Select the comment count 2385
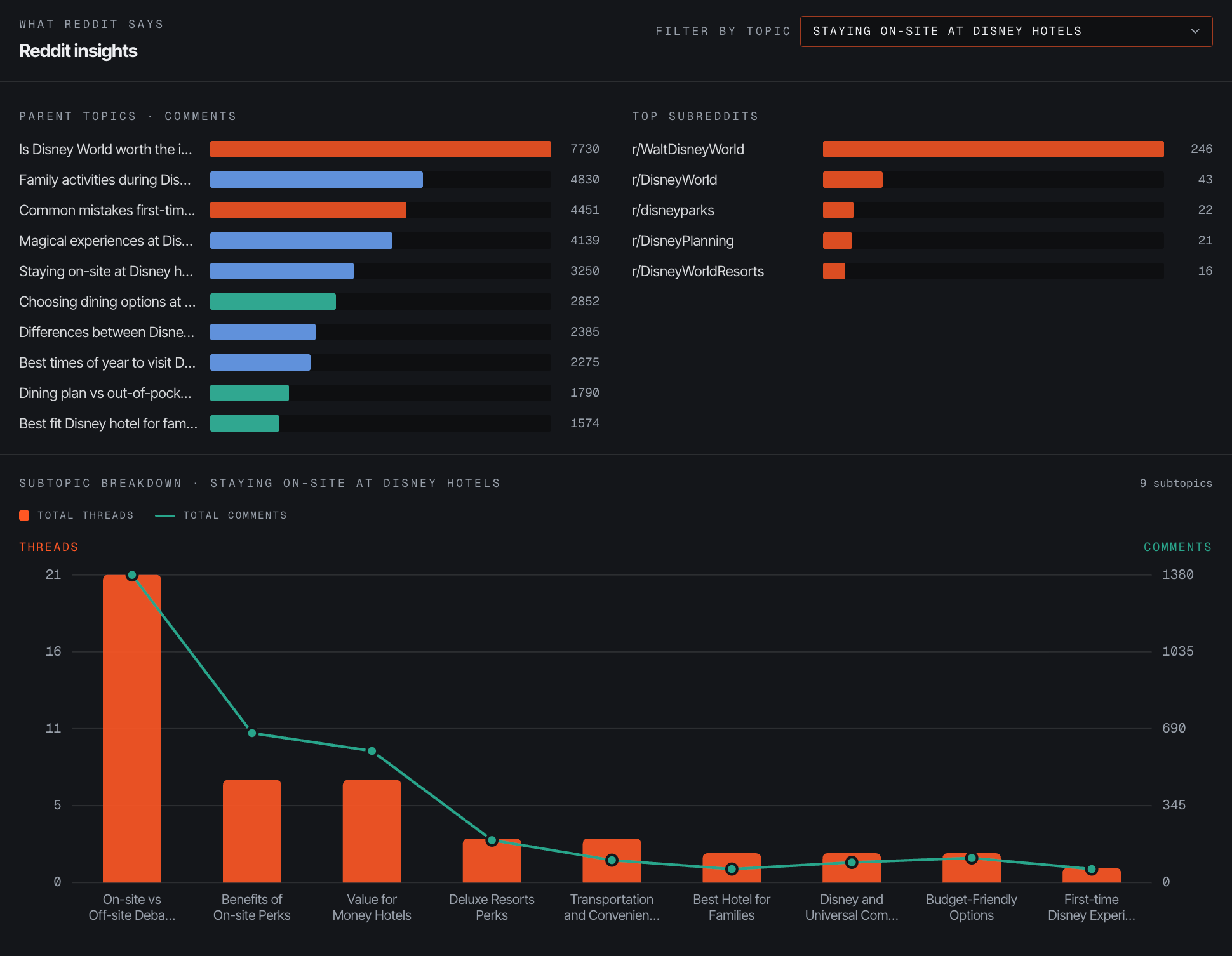Screen dimensions: 1232x956 (x=585, y=332)
